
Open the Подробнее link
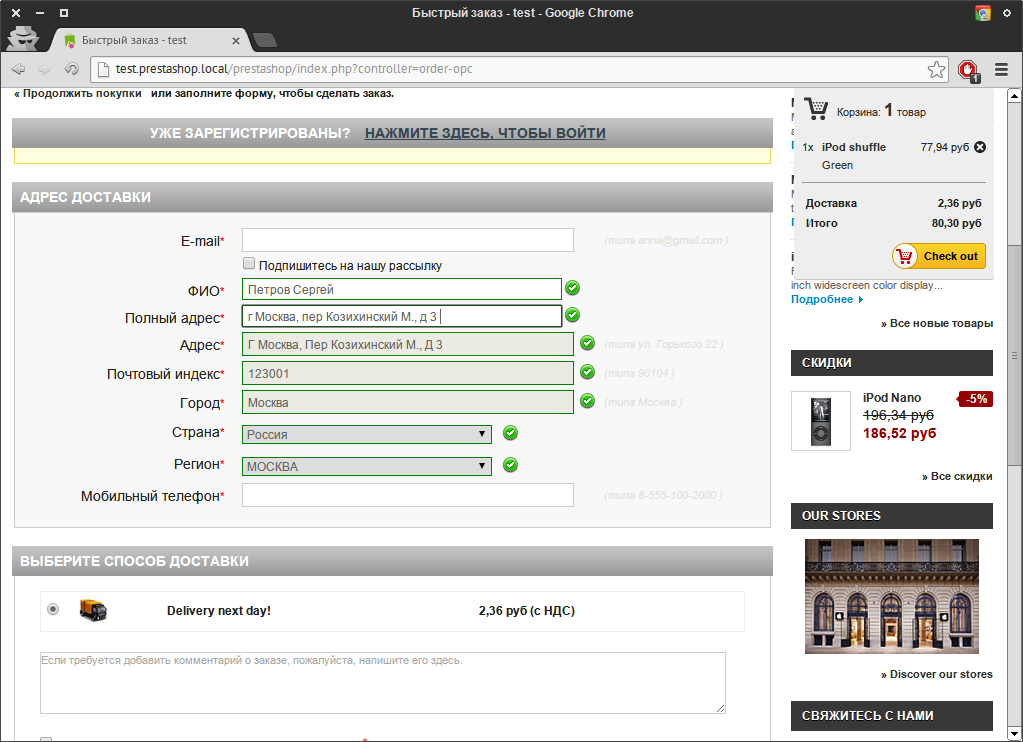(827, 299)
